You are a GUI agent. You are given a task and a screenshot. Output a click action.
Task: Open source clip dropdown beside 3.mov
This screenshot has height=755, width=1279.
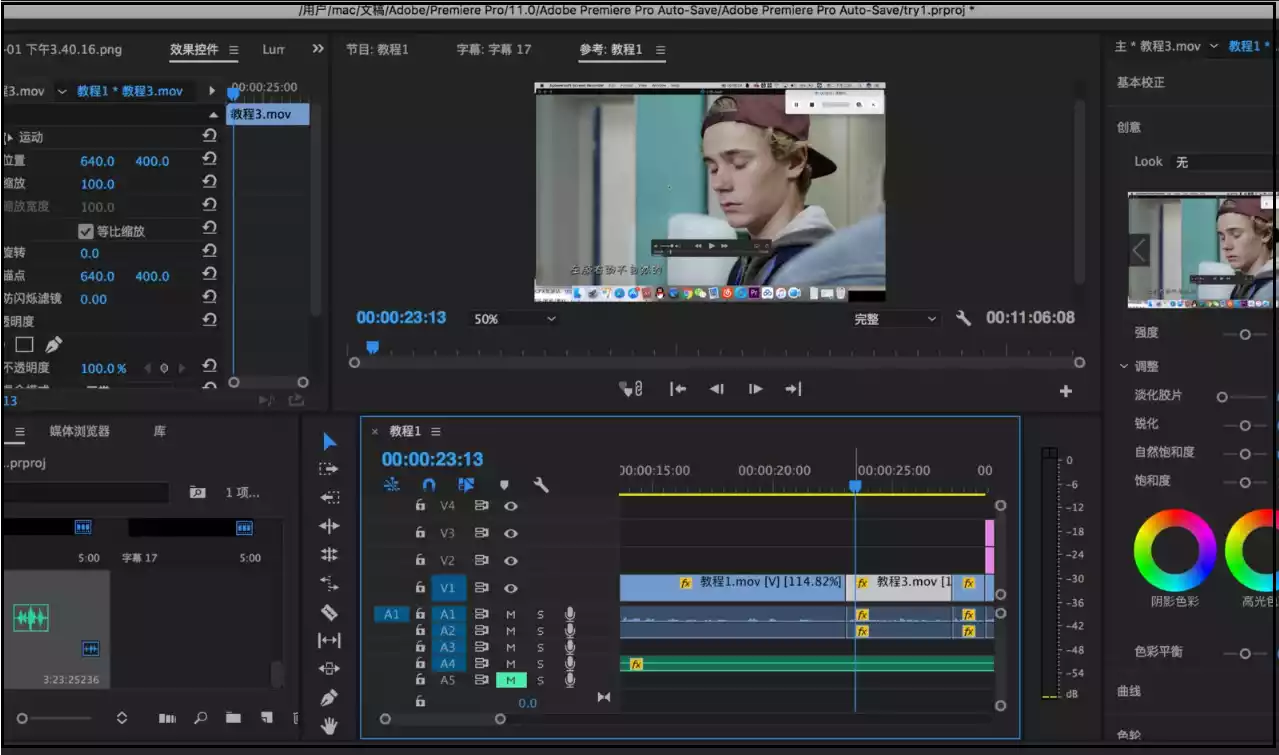(x=62, y=91)
